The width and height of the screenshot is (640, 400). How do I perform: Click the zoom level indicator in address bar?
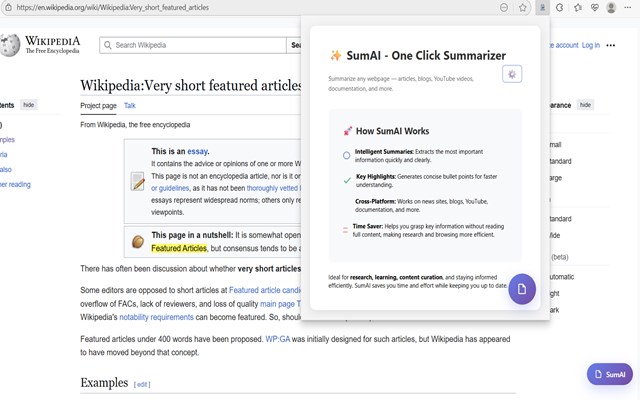(x=504, y=7)
